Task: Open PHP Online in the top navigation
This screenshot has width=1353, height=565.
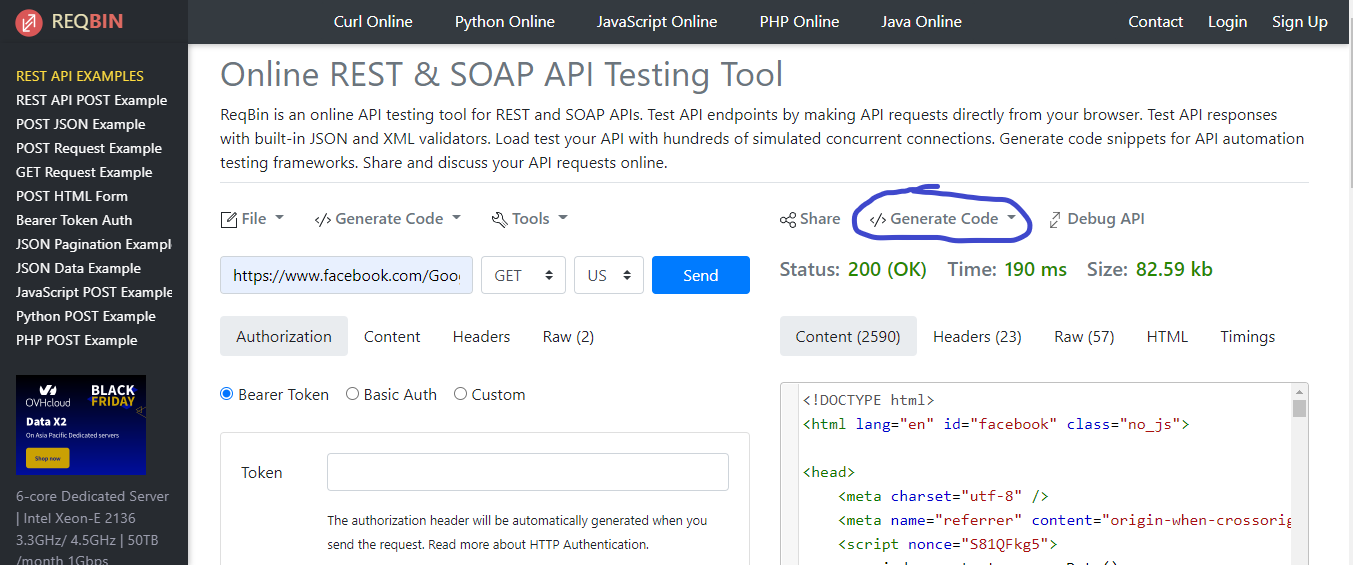Action: coord(799,21)
